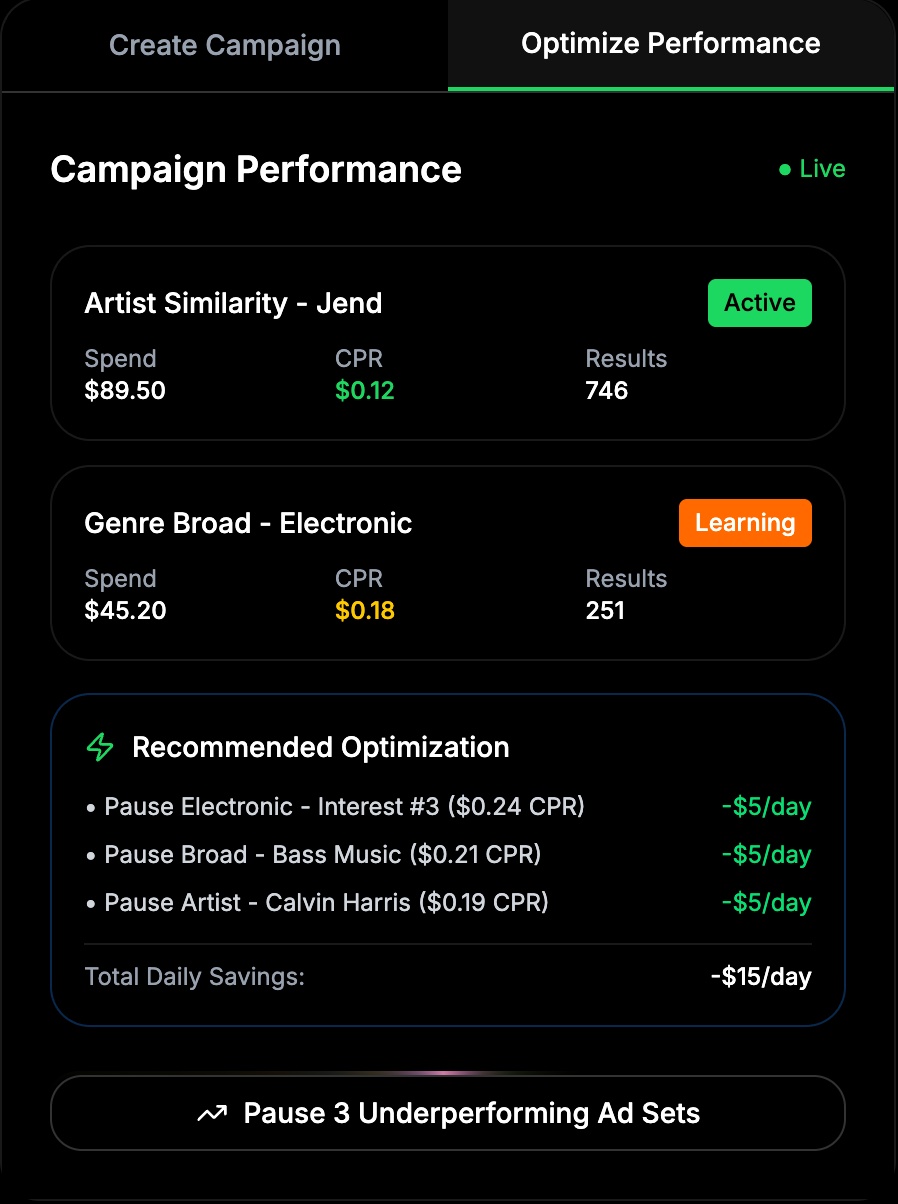Select the Optimize Performance tab
This screenshot has height=1204, width=898.
(x=671, y=44)
